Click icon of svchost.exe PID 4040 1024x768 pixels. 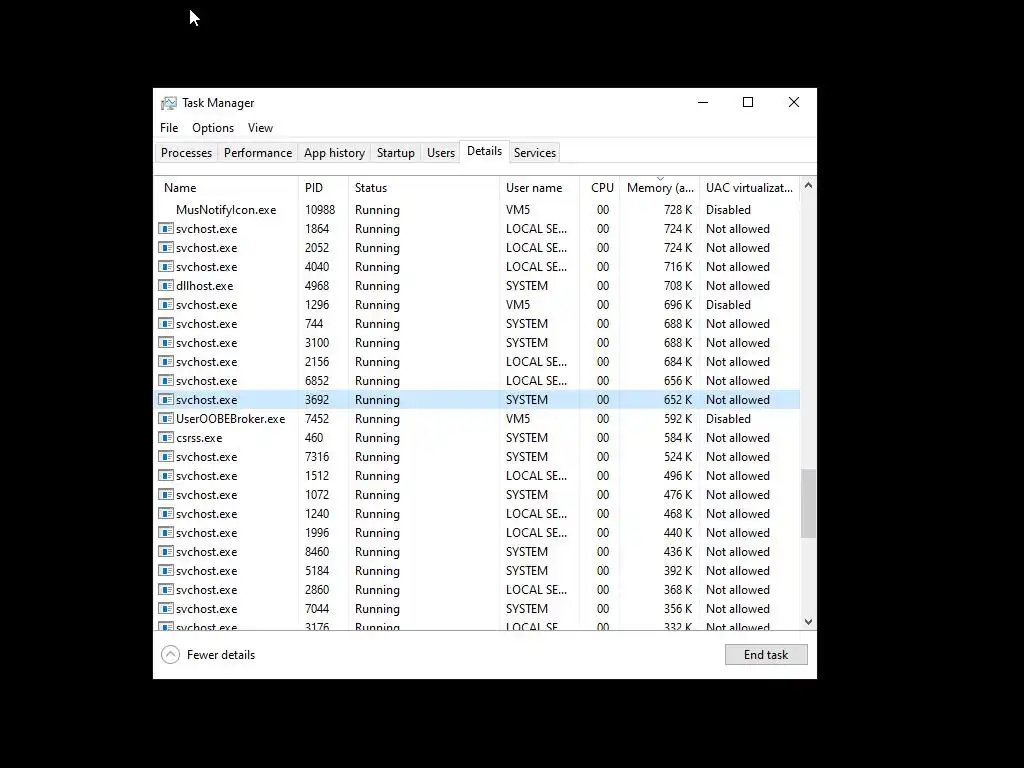[x=166, y=266]
